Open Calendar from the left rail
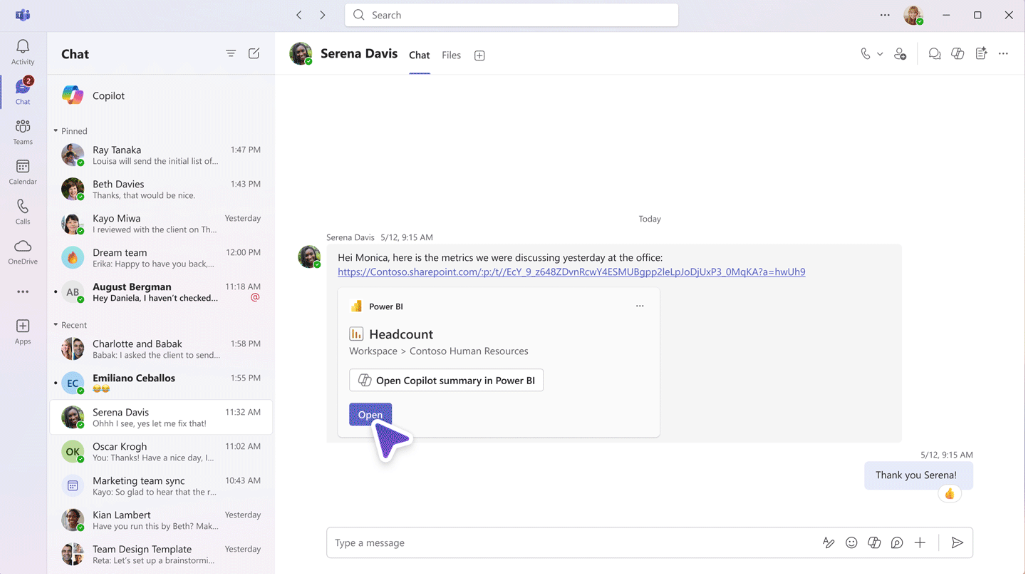 pyautogui.click(x=22, y=171)
